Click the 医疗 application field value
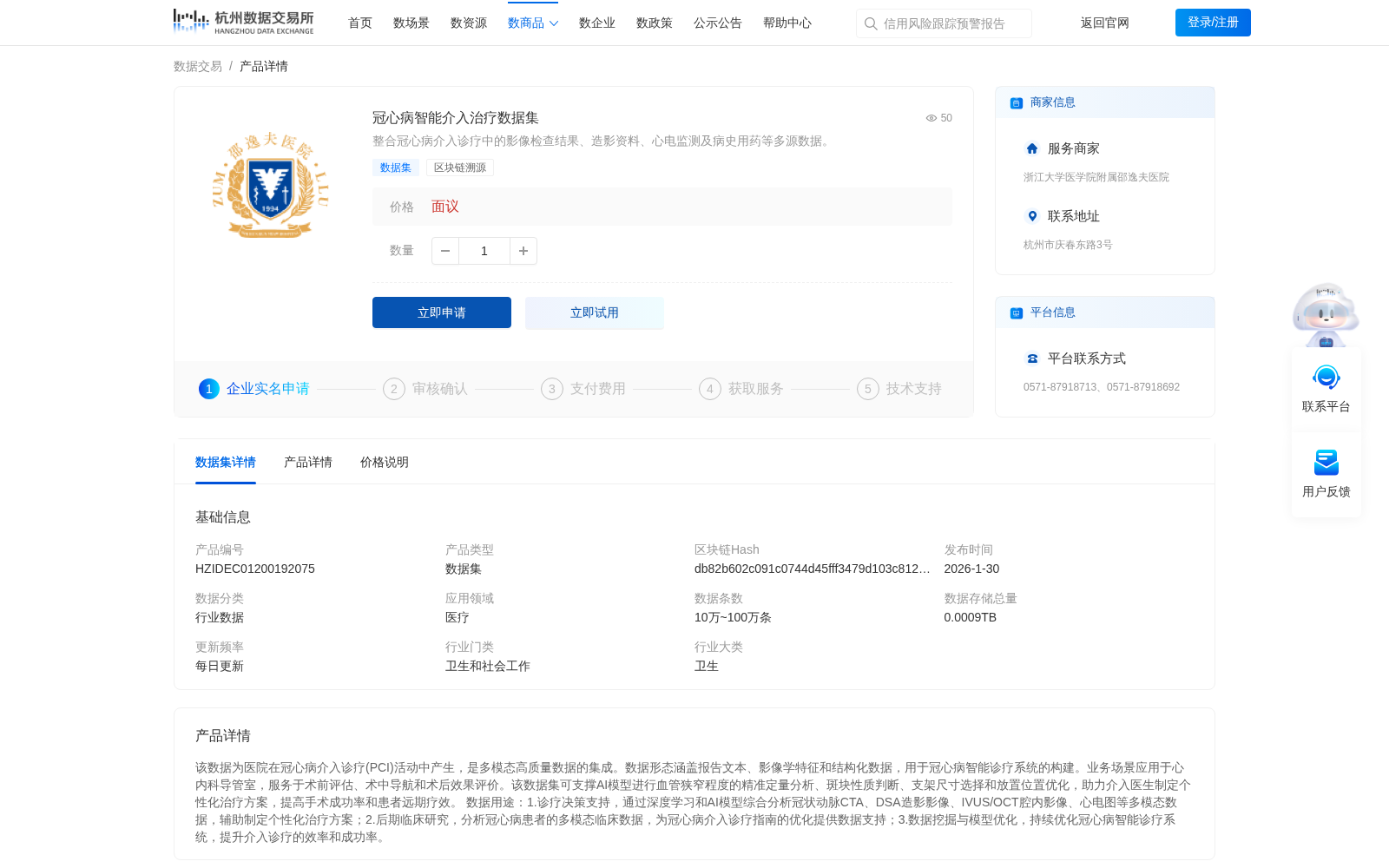 pos(458,617)
